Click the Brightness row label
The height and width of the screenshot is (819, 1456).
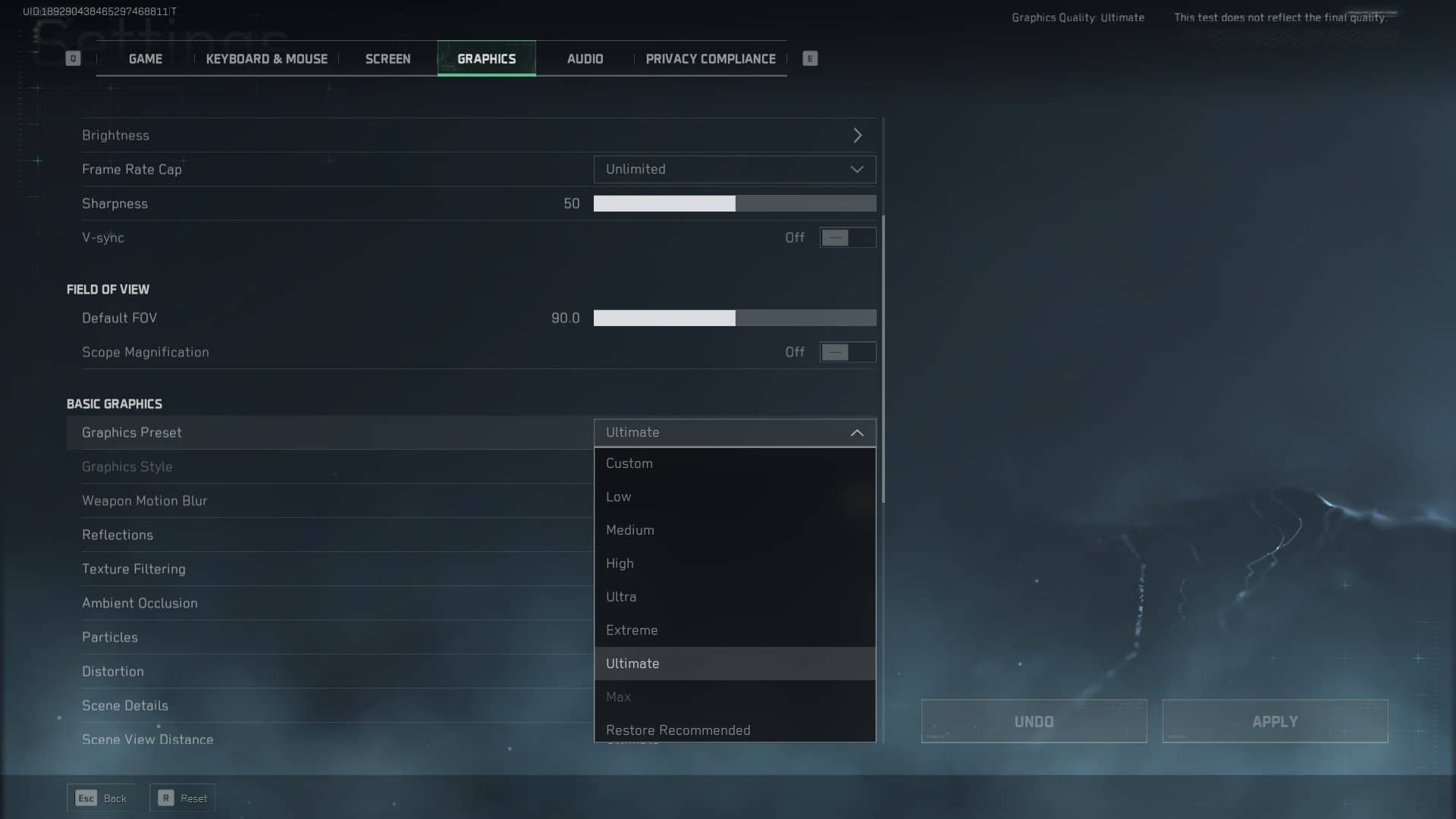point(115,135)
